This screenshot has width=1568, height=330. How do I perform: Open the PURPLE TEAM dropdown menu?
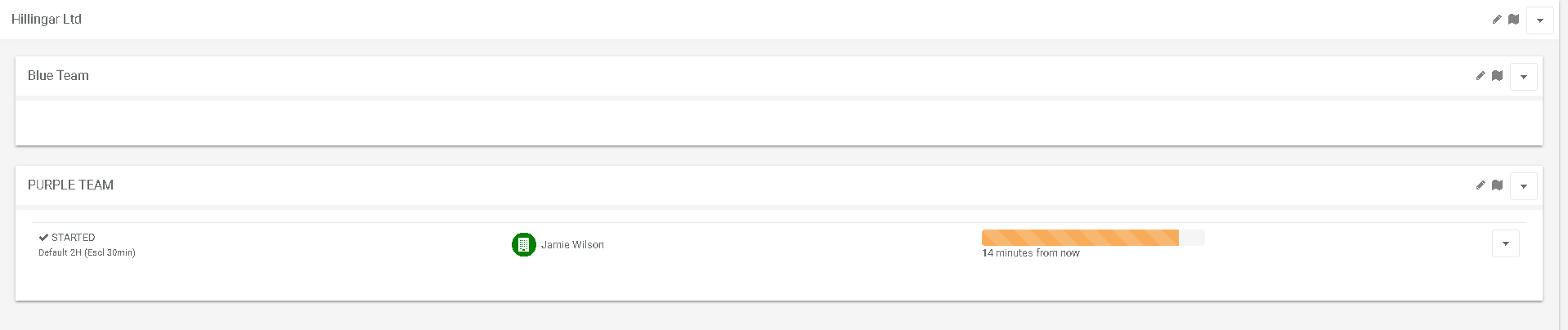(x=1523, y=185)
